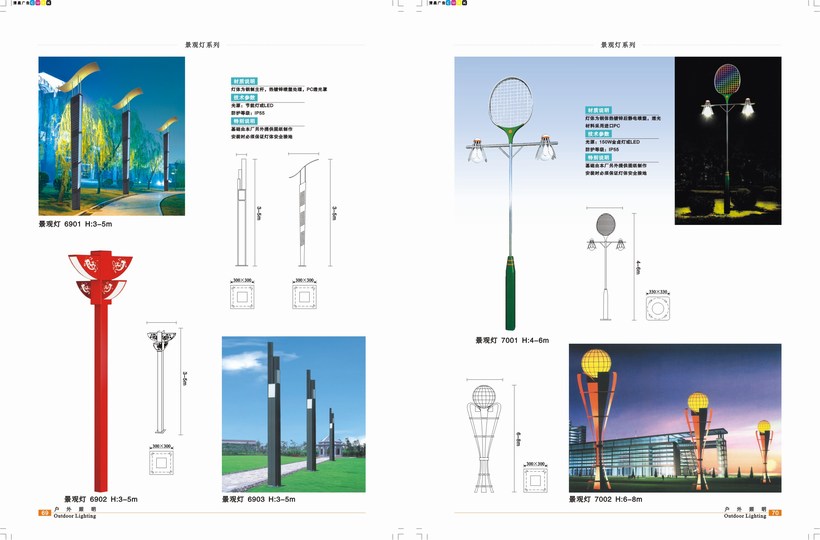This screenshot has height=540, width=820.
Task: Click the night photo of lamp 6901
Action: (x=111, y=136)
